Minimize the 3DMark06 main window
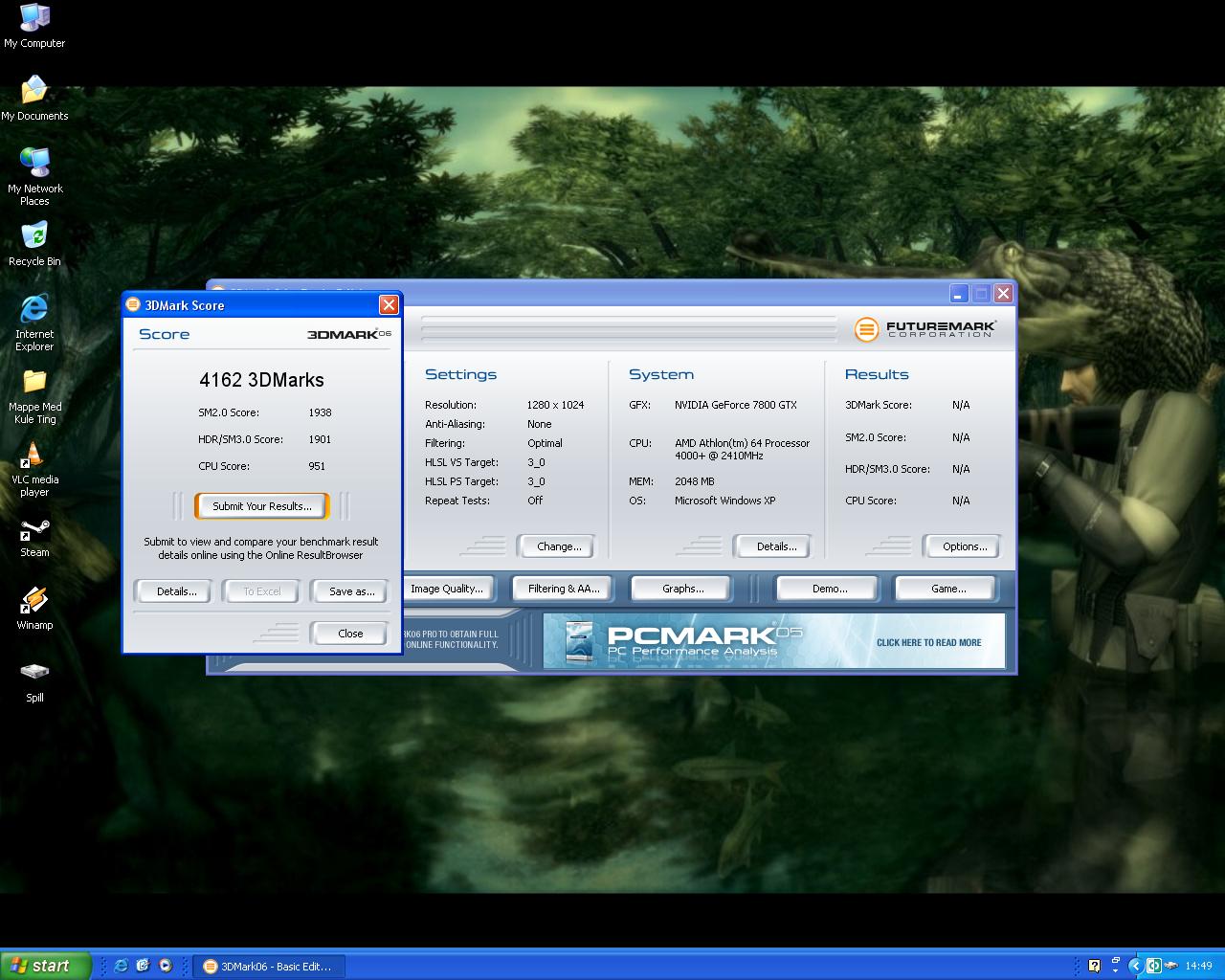This screenshot has width=1225, height=980. click(x=959, y=294)
